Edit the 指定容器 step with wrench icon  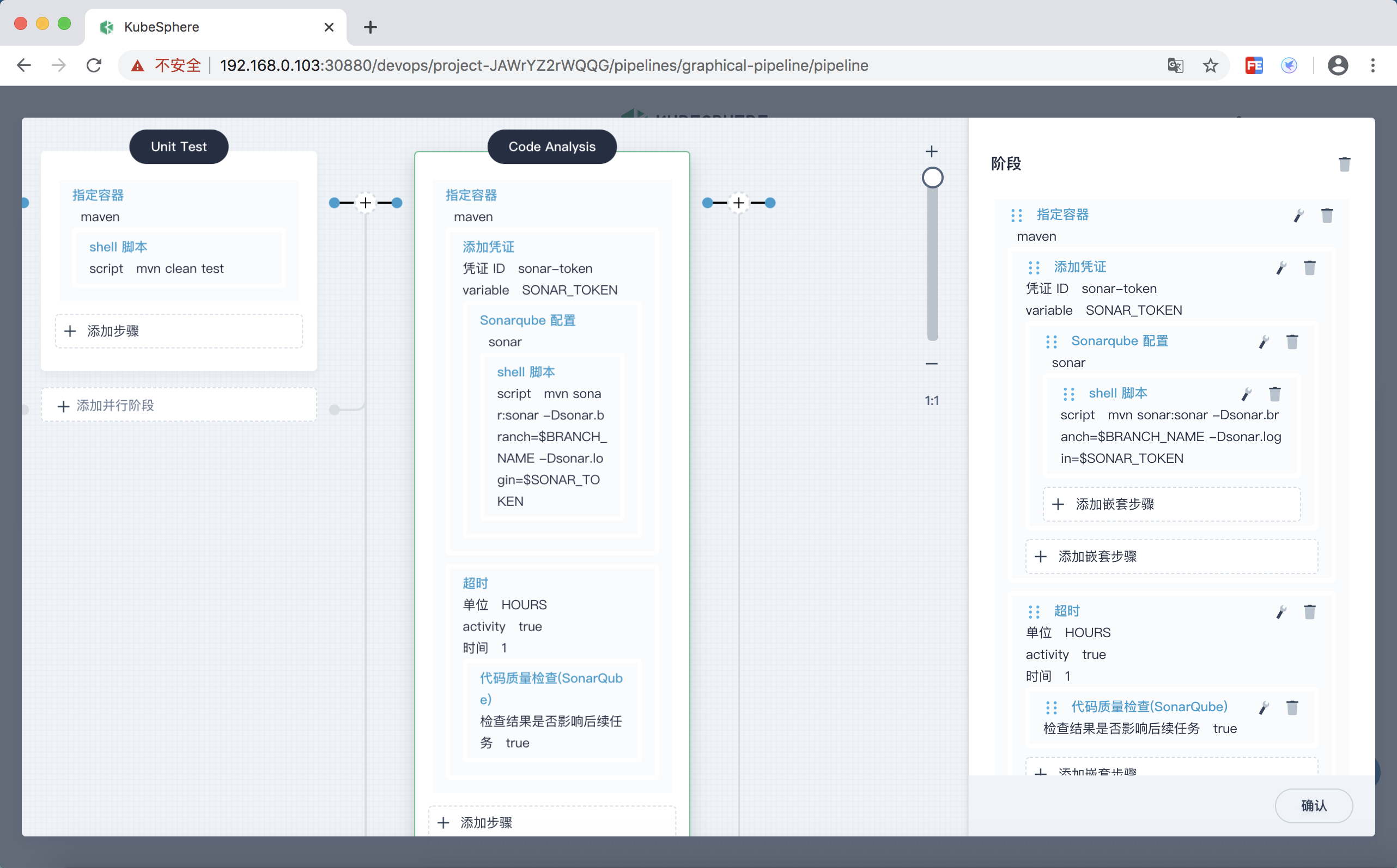pyautogui.click(x=1298, y=216)
